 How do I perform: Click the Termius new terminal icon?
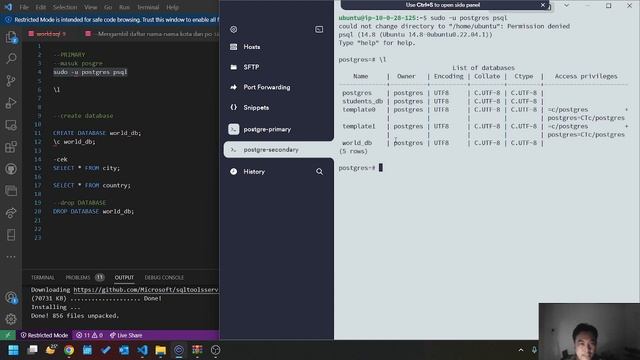(x=319, y=29)
